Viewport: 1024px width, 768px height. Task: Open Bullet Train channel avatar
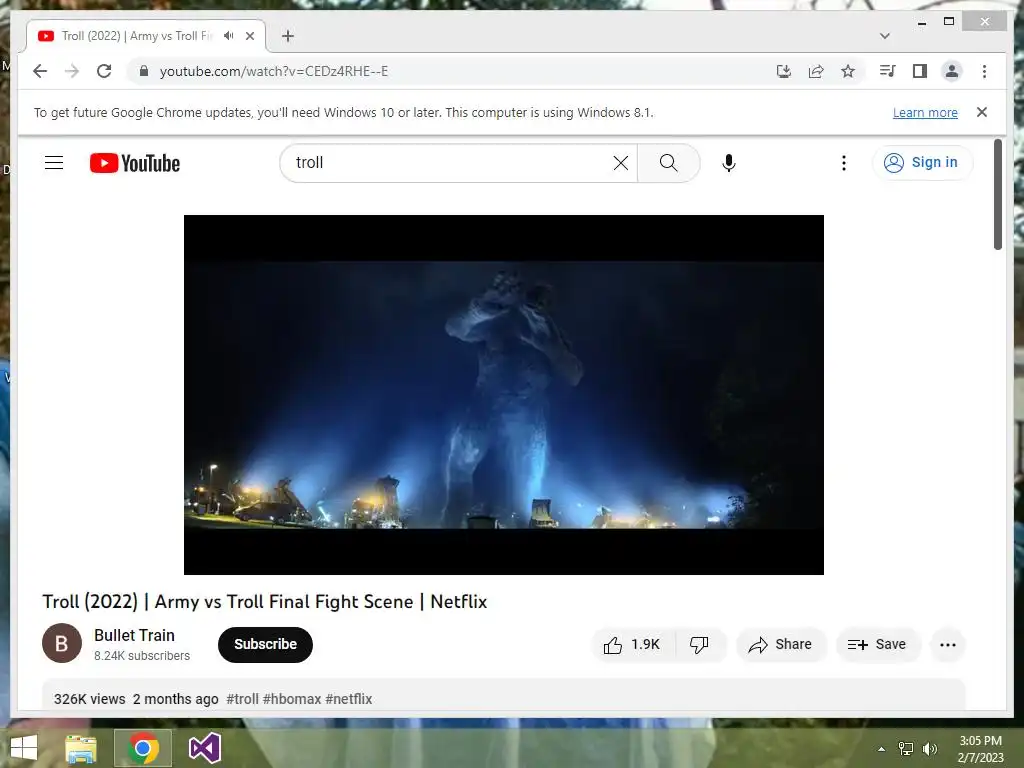click(x=61, y=643)
